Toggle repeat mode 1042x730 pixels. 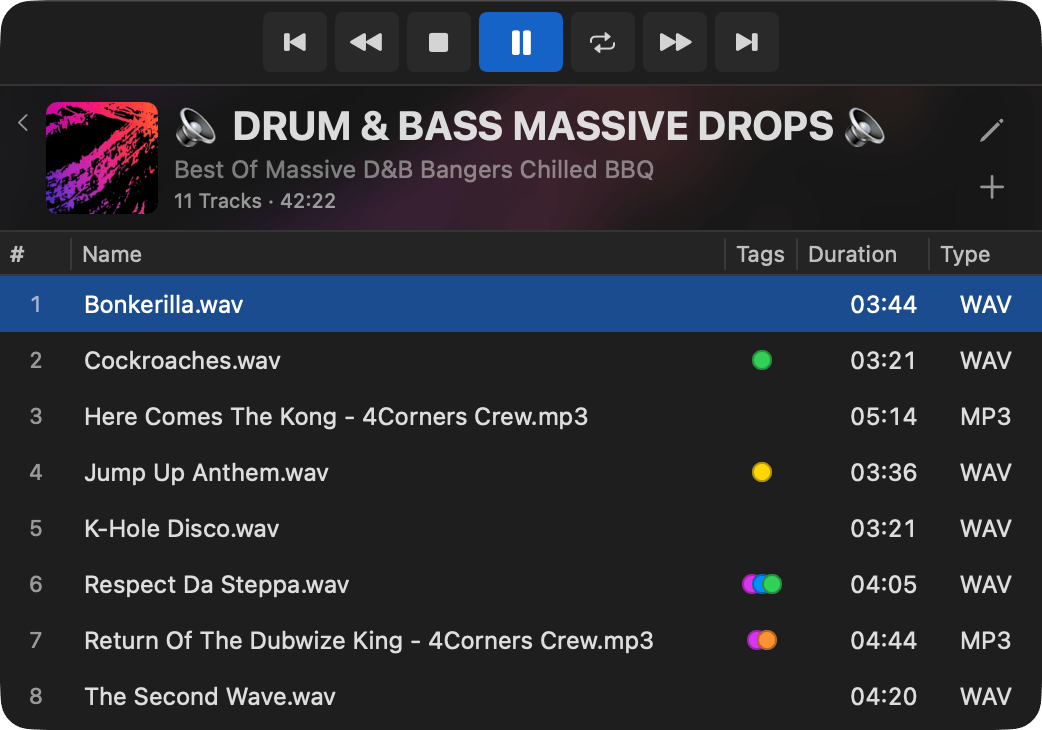[603, 43]
